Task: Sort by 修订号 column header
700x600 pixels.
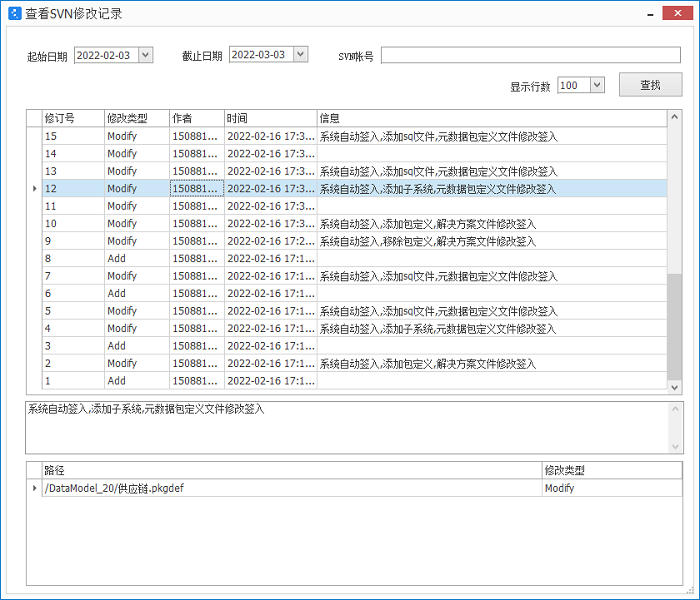Action: [72, 118]
